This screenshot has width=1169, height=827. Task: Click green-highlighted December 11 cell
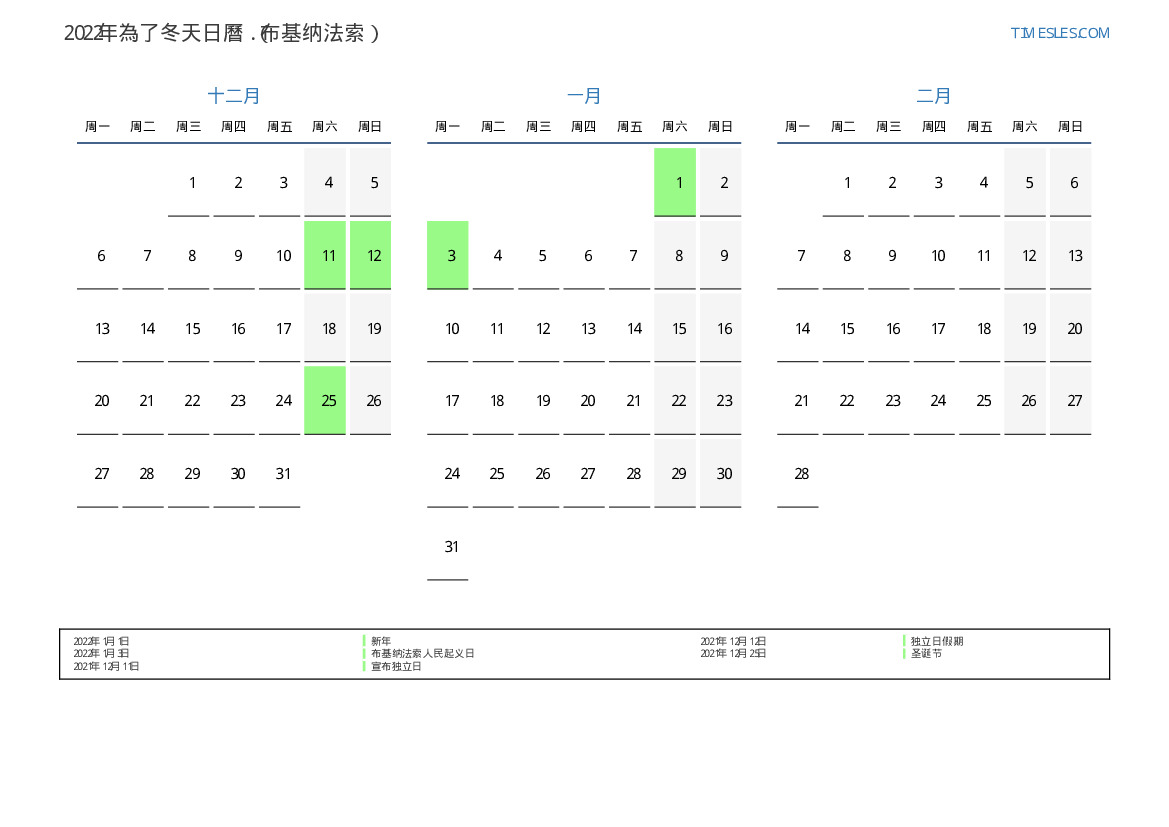point(325,256)
